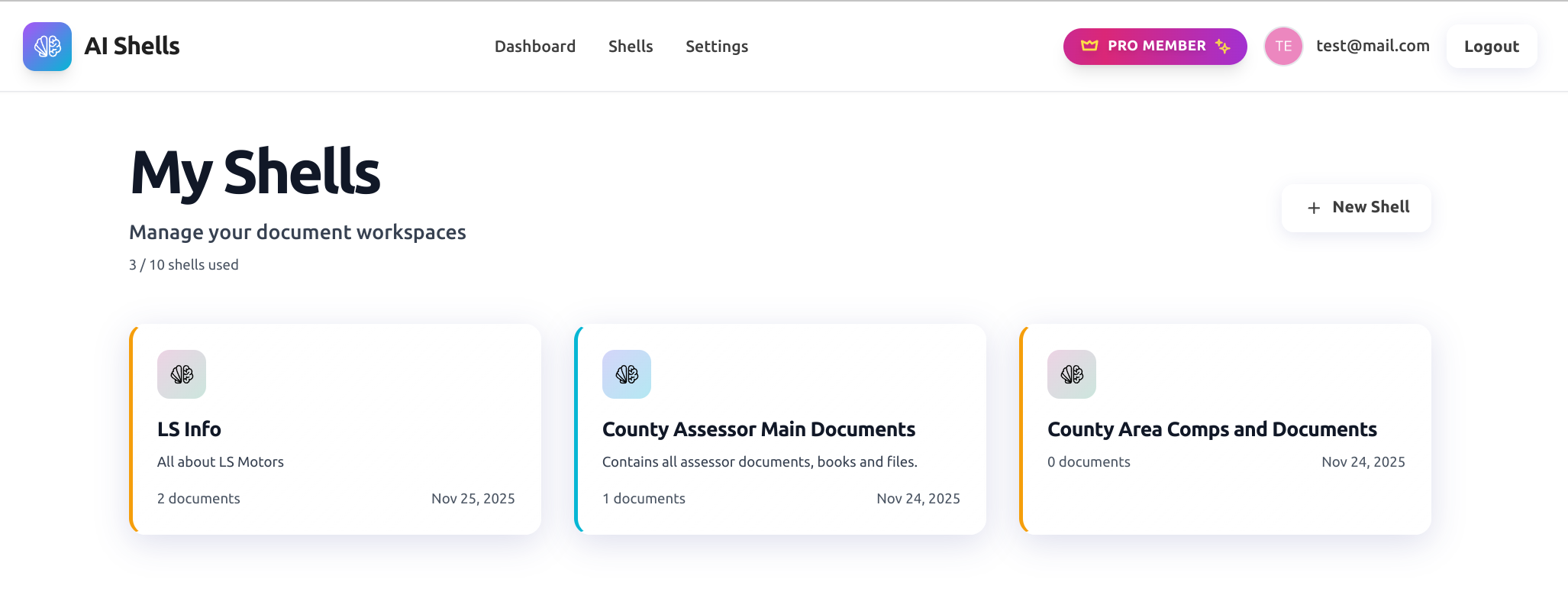
Task: Click the PRO MEMBER badge label
Action: point(1157,46)
